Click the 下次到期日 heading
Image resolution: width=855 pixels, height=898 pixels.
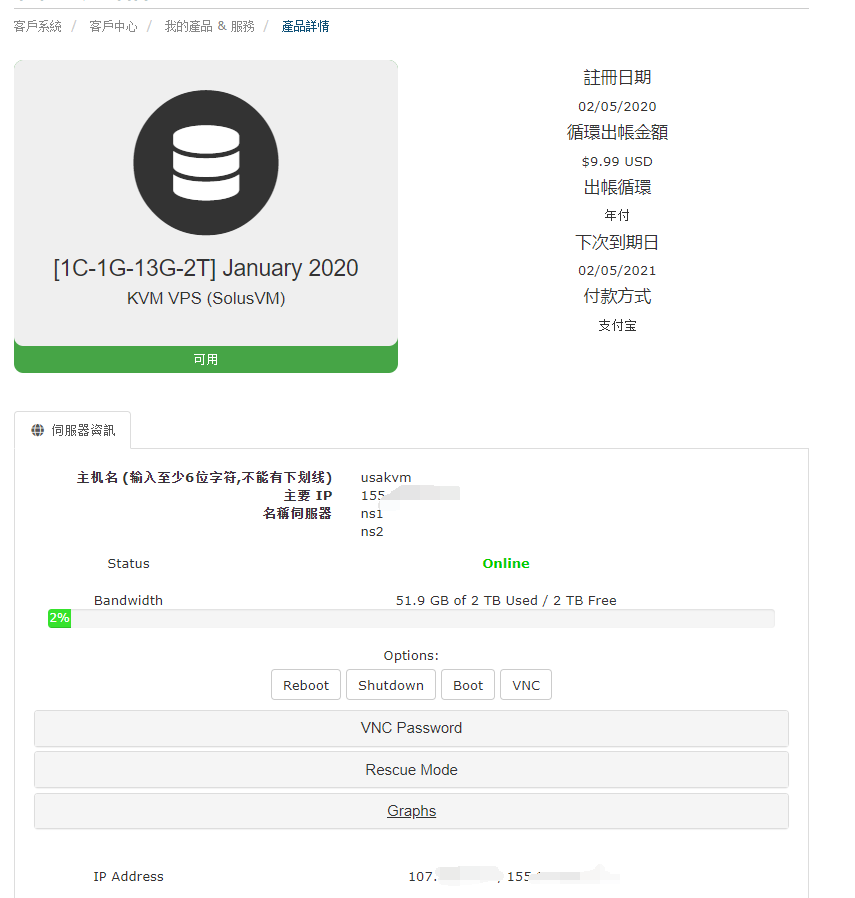click(617, 242)
